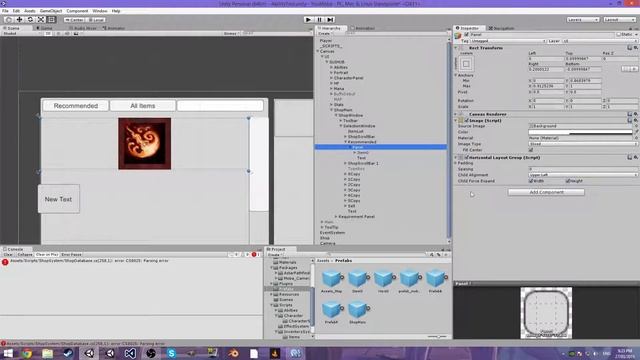Toggle the Horizontal Layout Group enabled checkbox
Viewport: 640px width, 360px height.
(466, 158)
